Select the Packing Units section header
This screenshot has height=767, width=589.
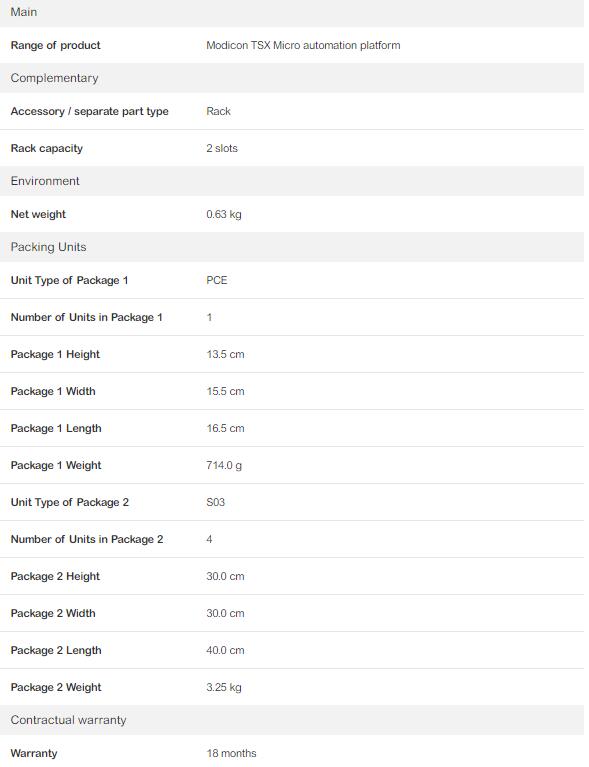click(x=292, y=247)
